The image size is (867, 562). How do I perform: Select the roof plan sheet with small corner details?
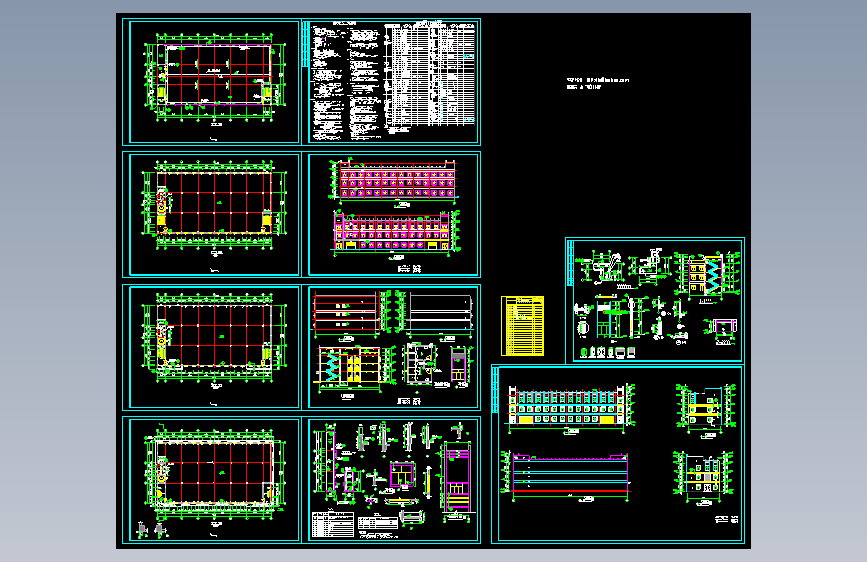(212, 480)
